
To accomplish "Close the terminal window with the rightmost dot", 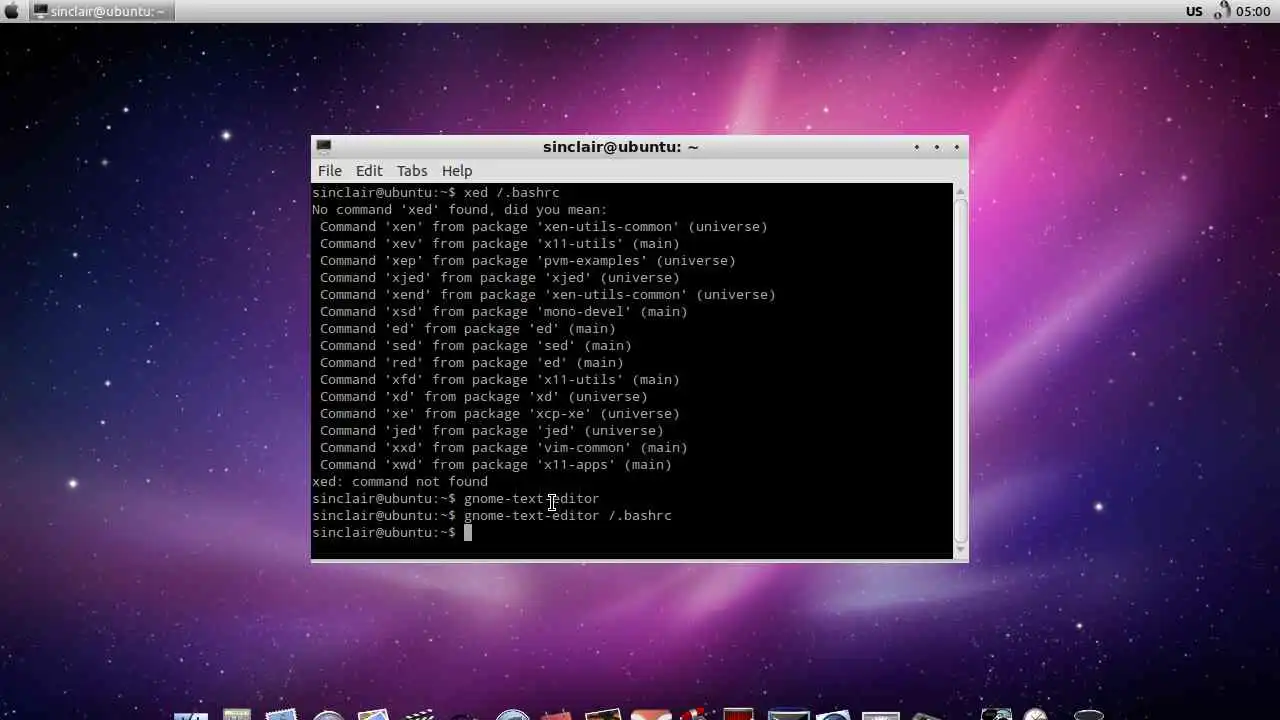I will (957, 147).
